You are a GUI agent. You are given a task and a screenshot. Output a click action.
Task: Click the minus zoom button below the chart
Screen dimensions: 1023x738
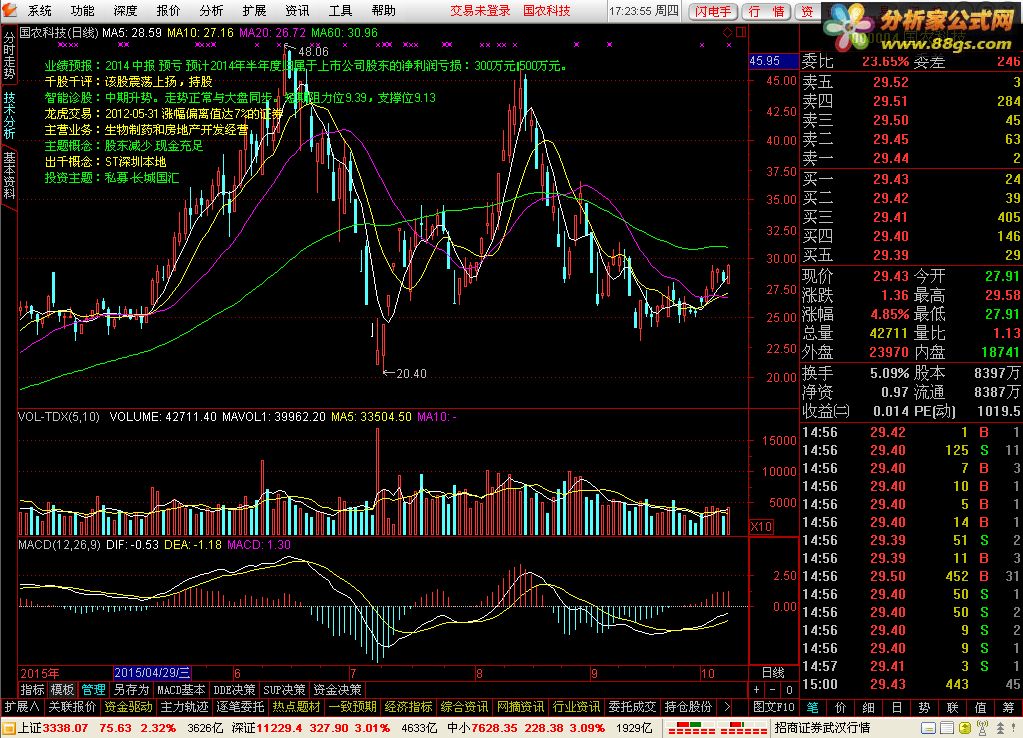pos(772,690)
